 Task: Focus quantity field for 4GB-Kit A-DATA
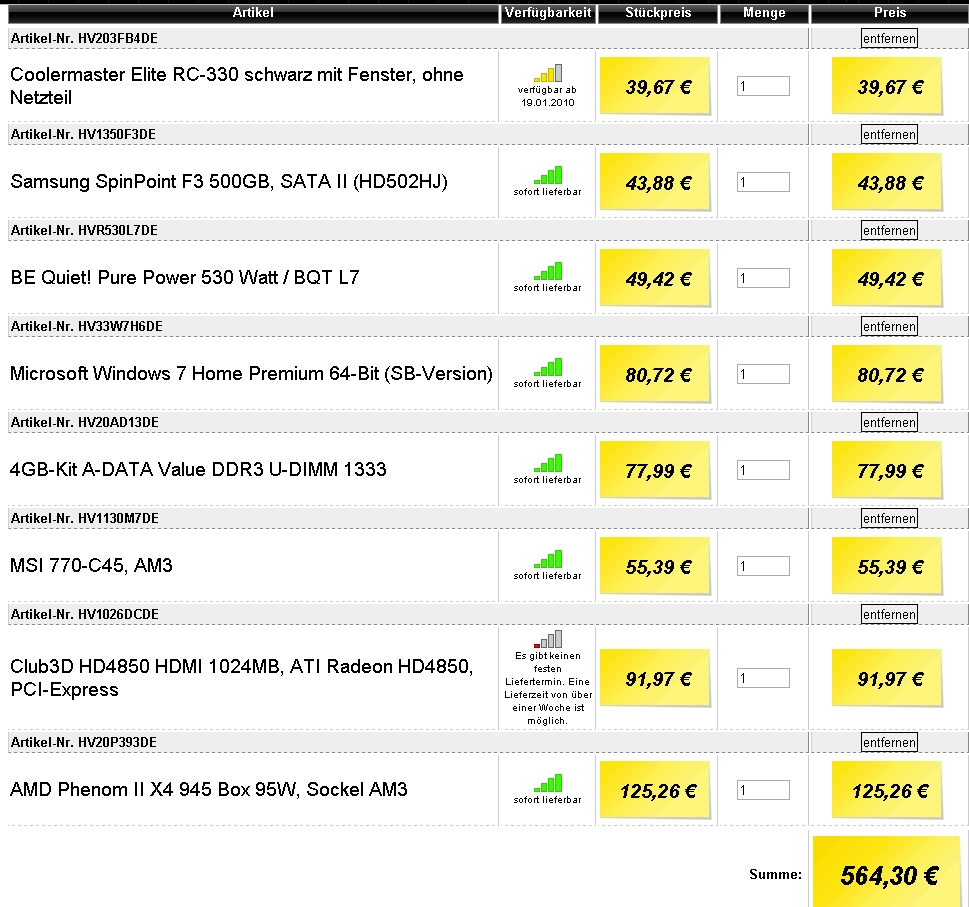pos(763,470)
